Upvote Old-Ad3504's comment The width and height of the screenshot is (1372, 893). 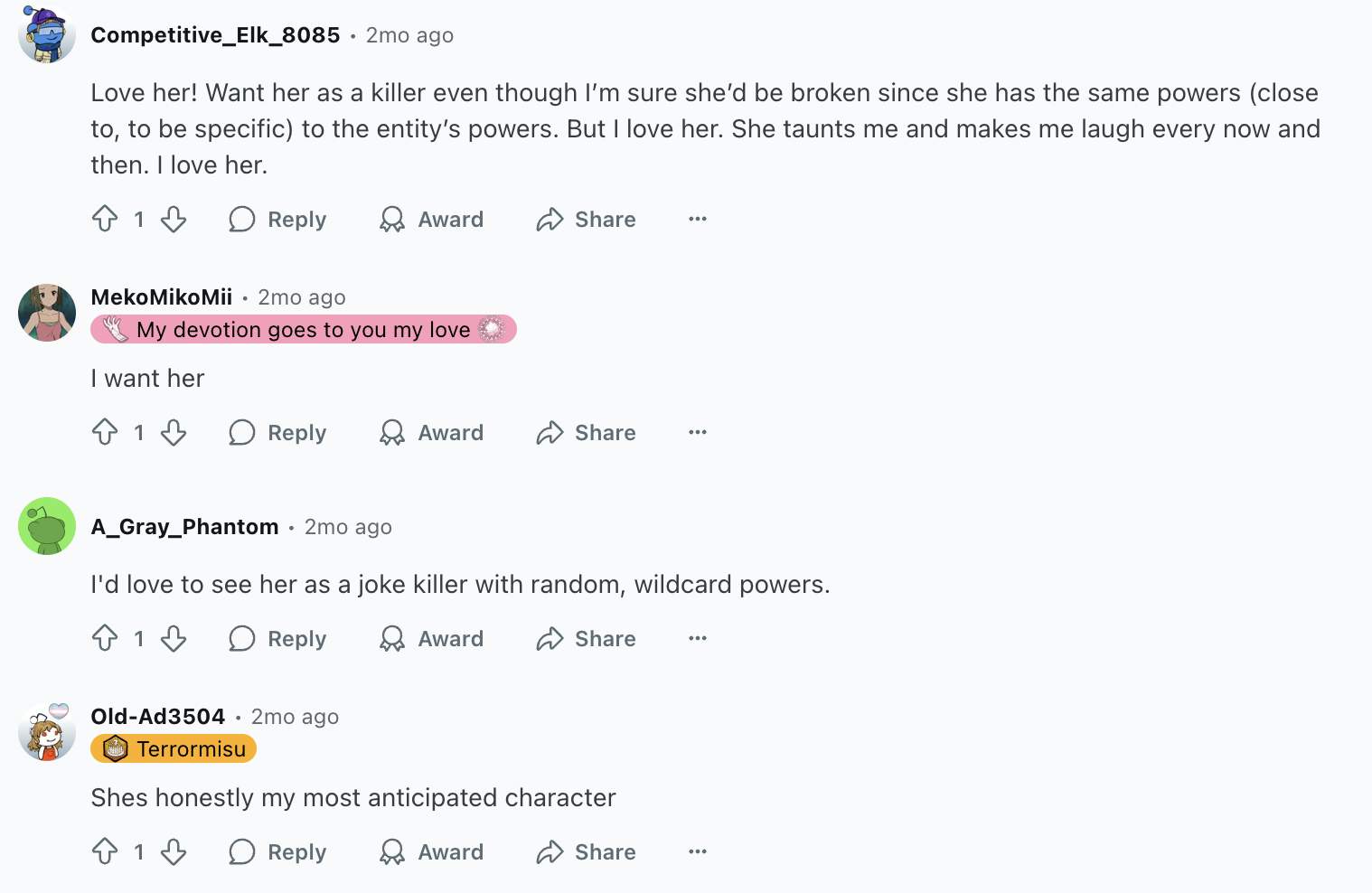[x=105, y=851]
